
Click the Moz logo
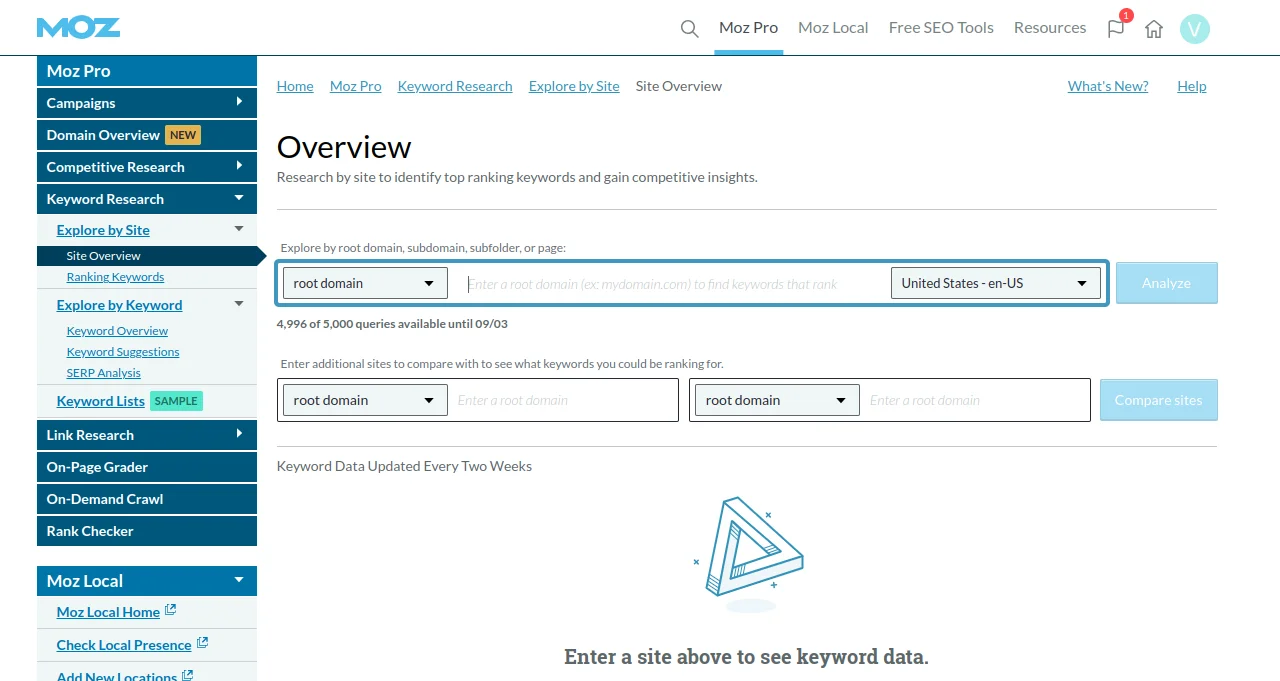78,27
